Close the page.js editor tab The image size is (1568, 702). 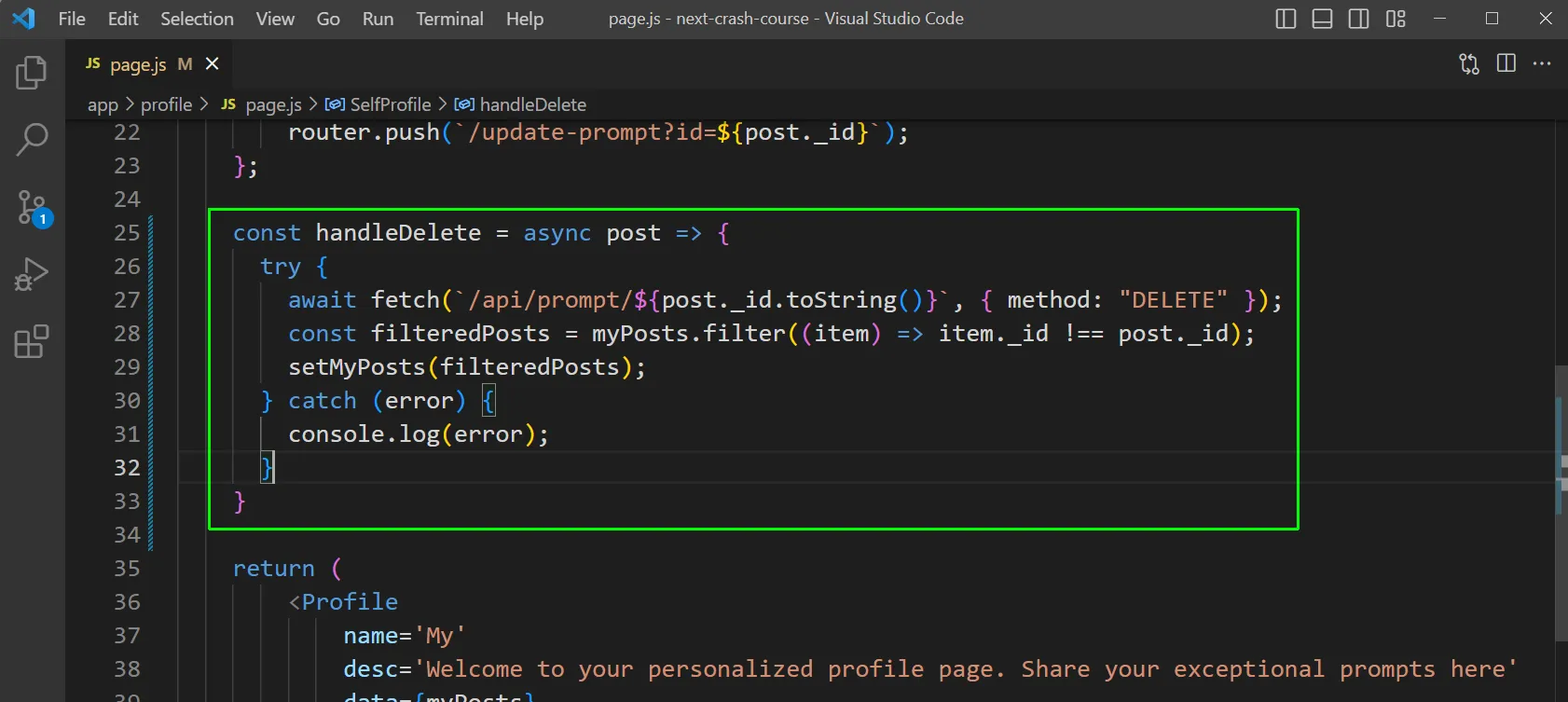point(212,63)
